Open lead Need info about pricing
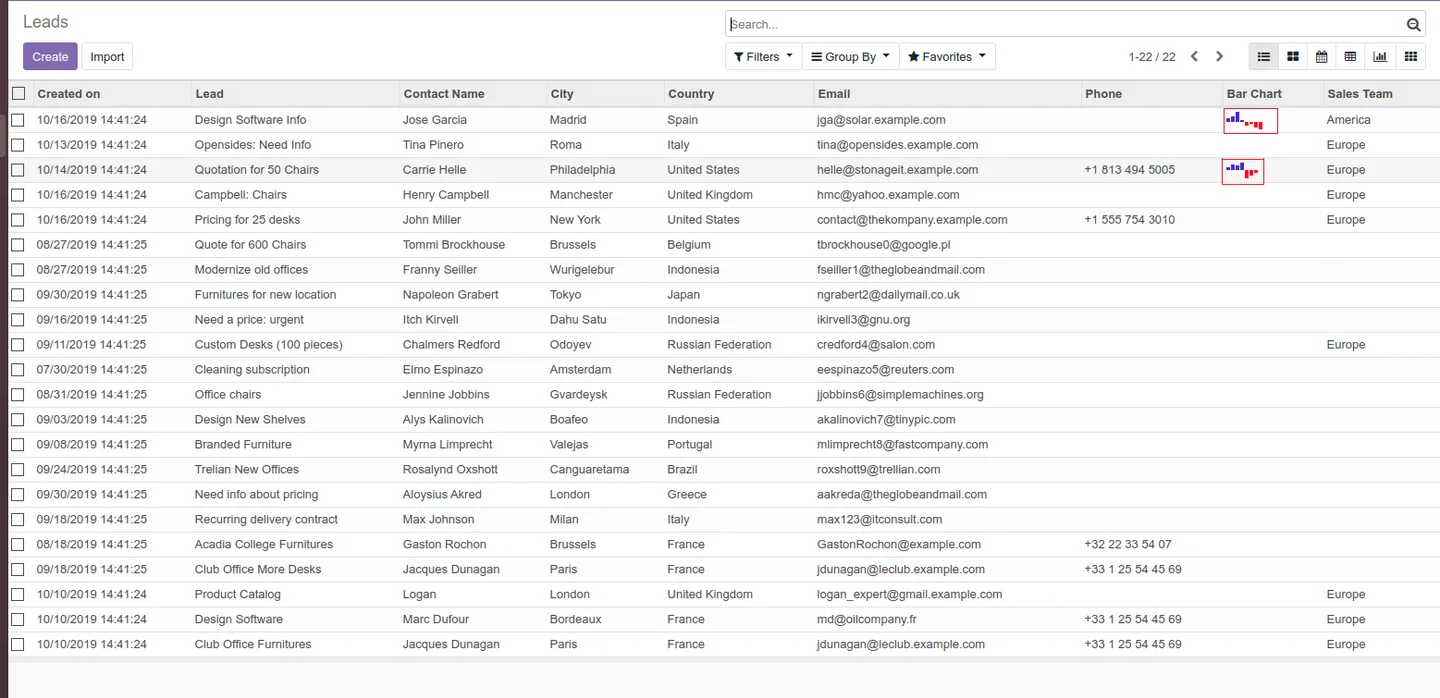 click(256, 495)
